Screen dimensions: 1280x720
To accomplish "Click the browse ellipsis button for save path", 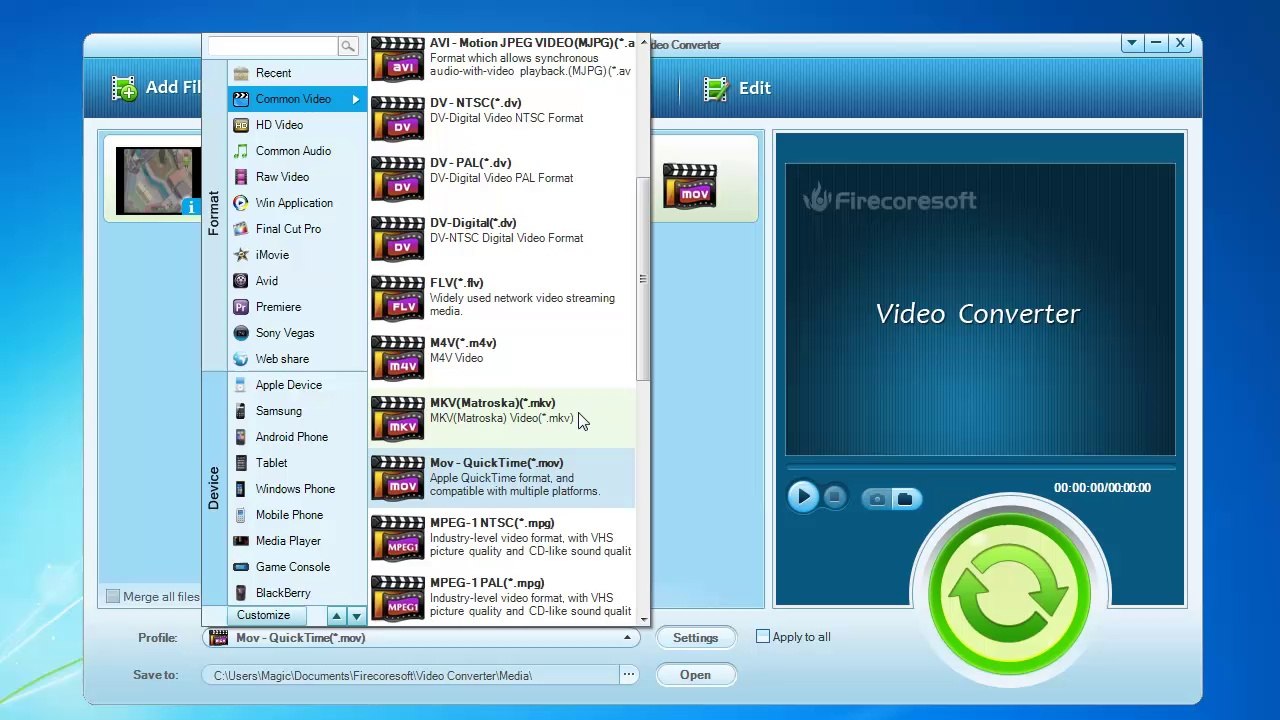I will click(x=628, y=675).
